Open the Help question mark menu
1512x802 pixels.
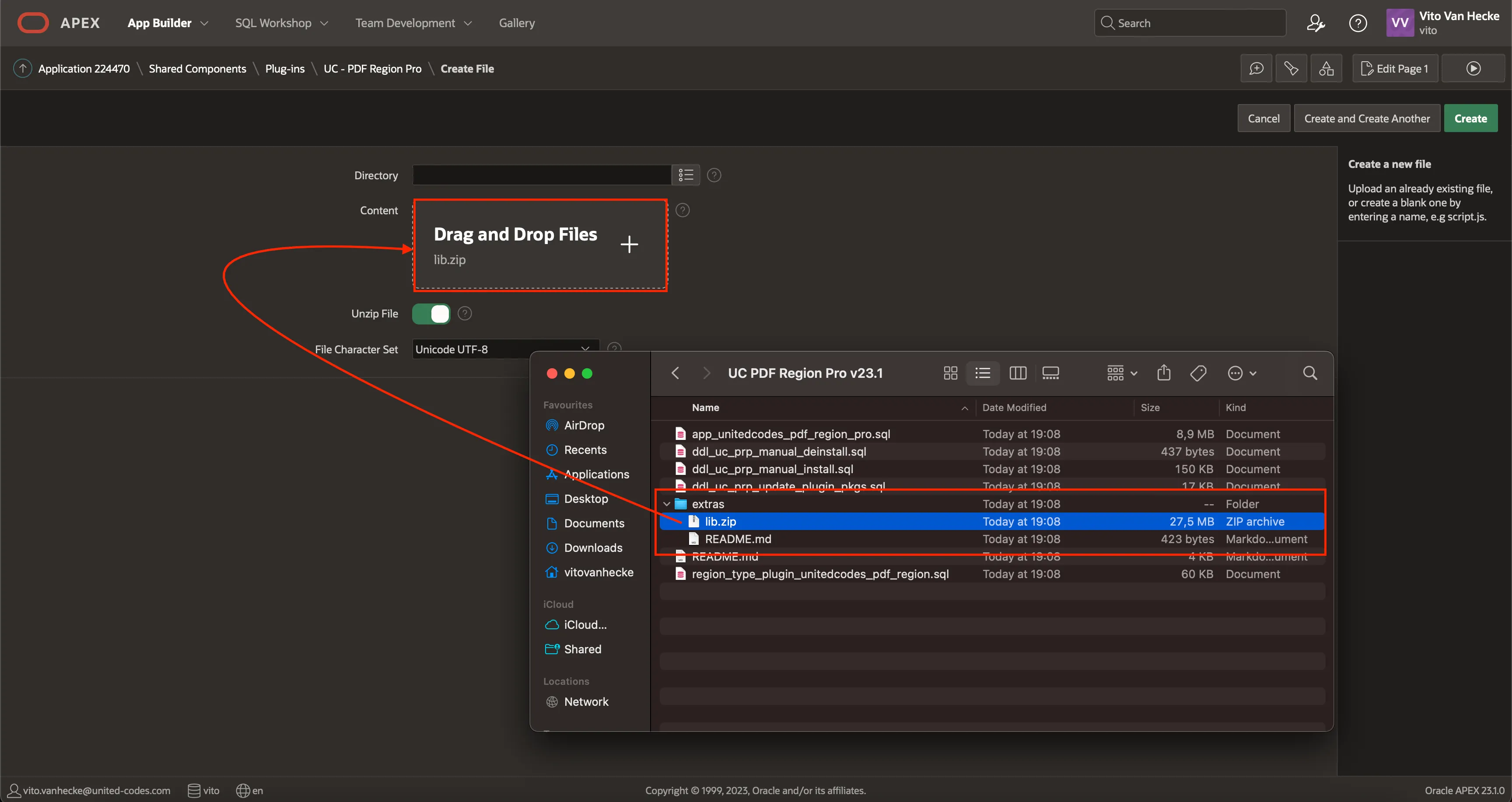tap(1358, 23)
